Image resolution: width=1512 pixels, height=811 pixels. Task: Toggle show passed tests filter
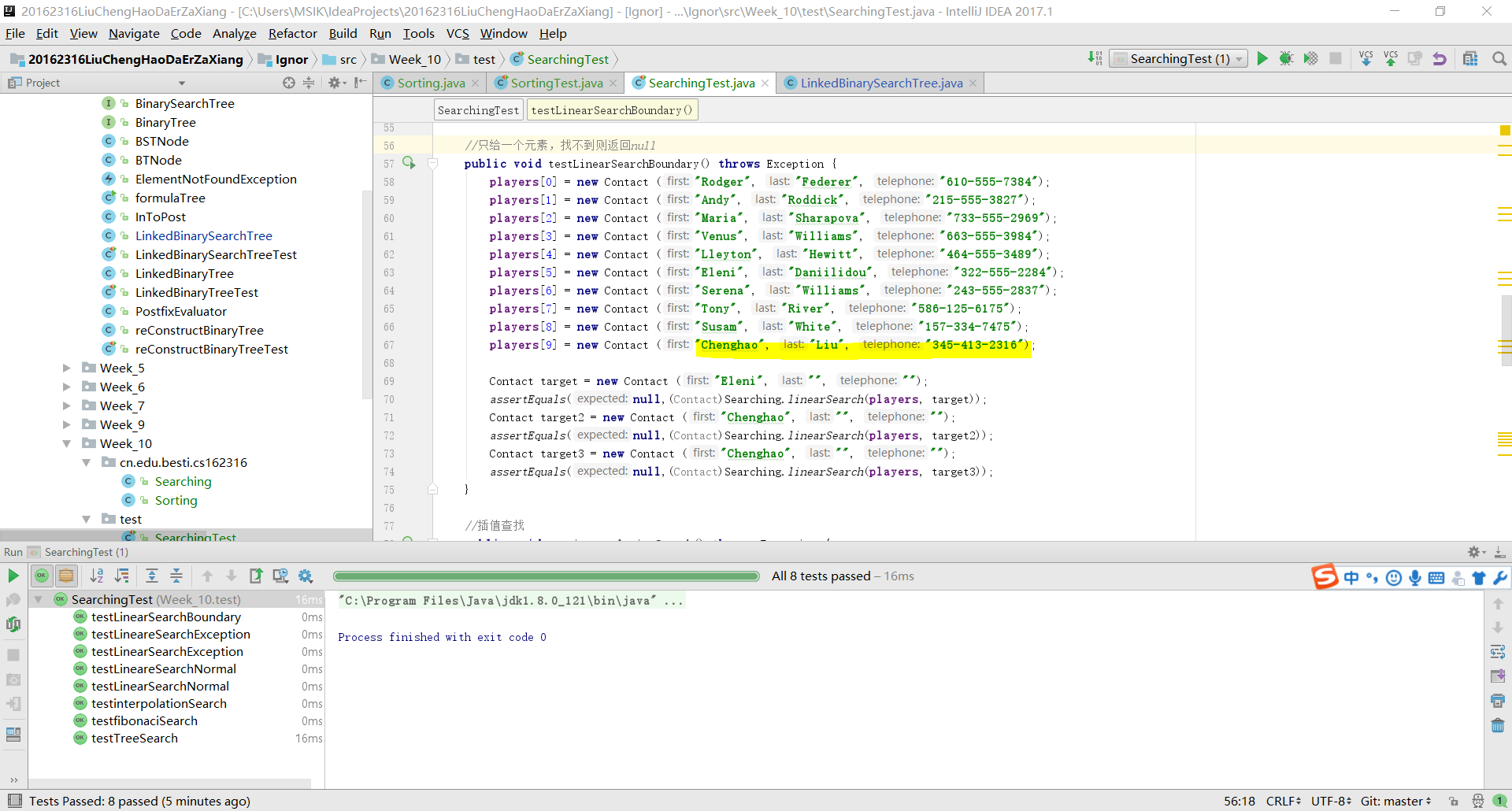(x=41, y=576)
